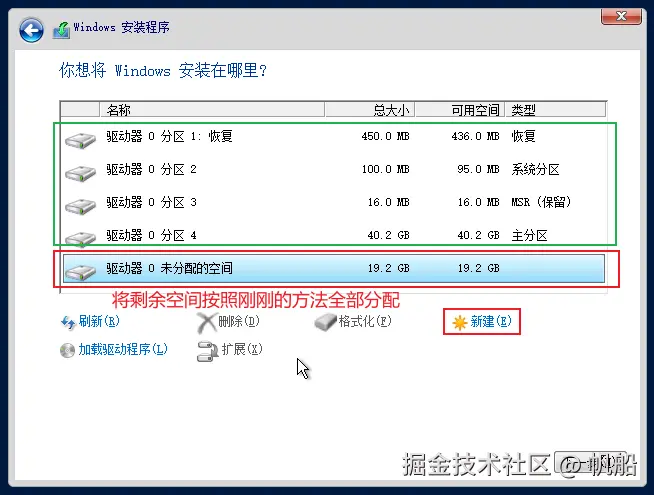The height and width of the screenshot is (495, 654).
Task: Click the refresh arrows icon
Action: pos(68,322)
